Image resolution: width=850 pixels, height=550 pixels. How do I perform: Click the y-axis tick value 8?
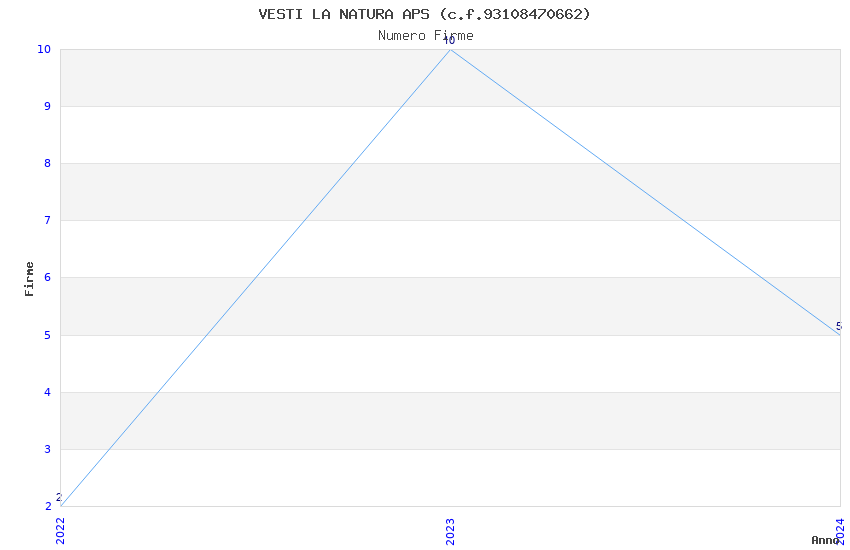(x=48, y=163)
